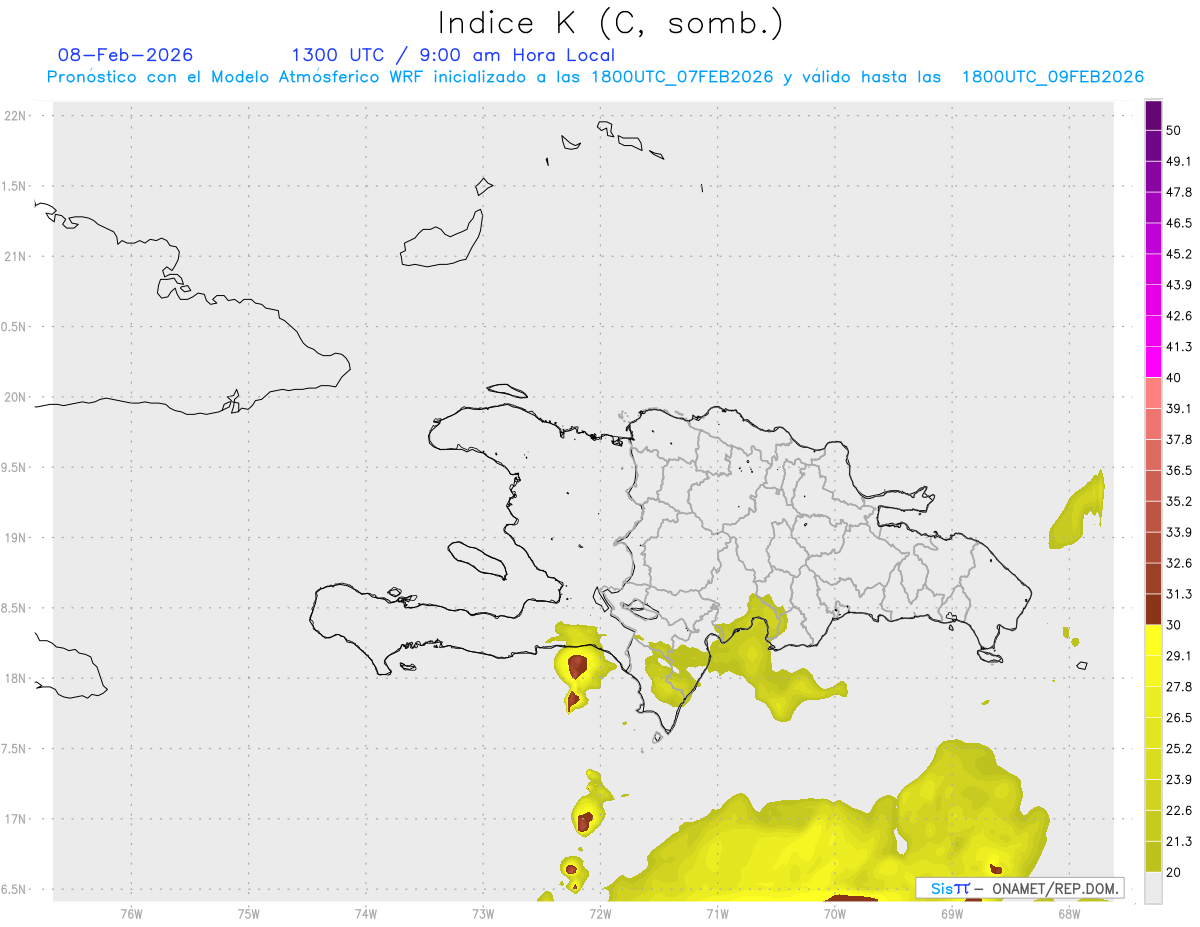Click the colorbar value "36.5"
This screenshot has width=1200, height=927.
1179,470
